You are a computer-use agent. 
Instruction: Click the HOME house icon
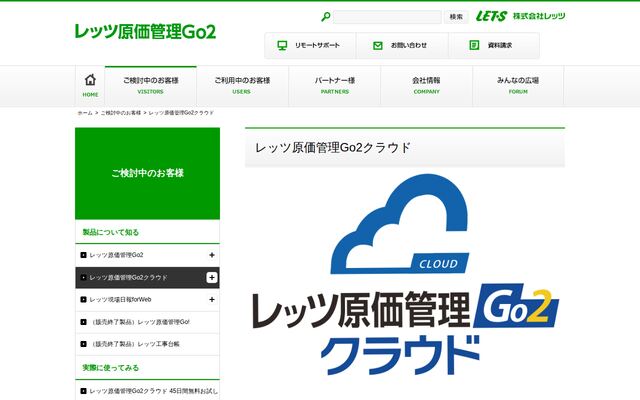90,80
